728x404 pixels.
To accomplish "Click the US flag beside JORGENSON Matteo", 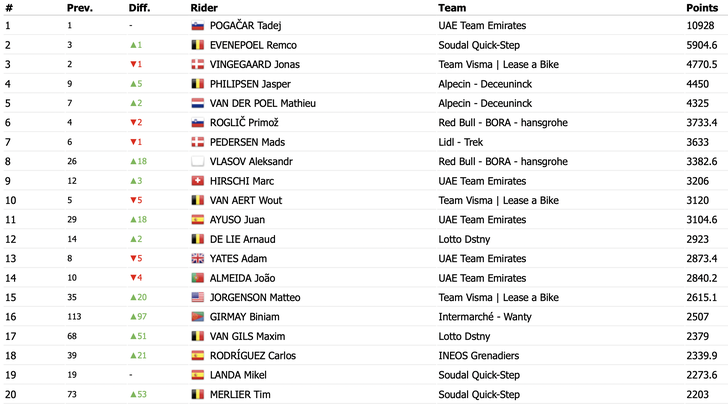I will pos(198,298).
